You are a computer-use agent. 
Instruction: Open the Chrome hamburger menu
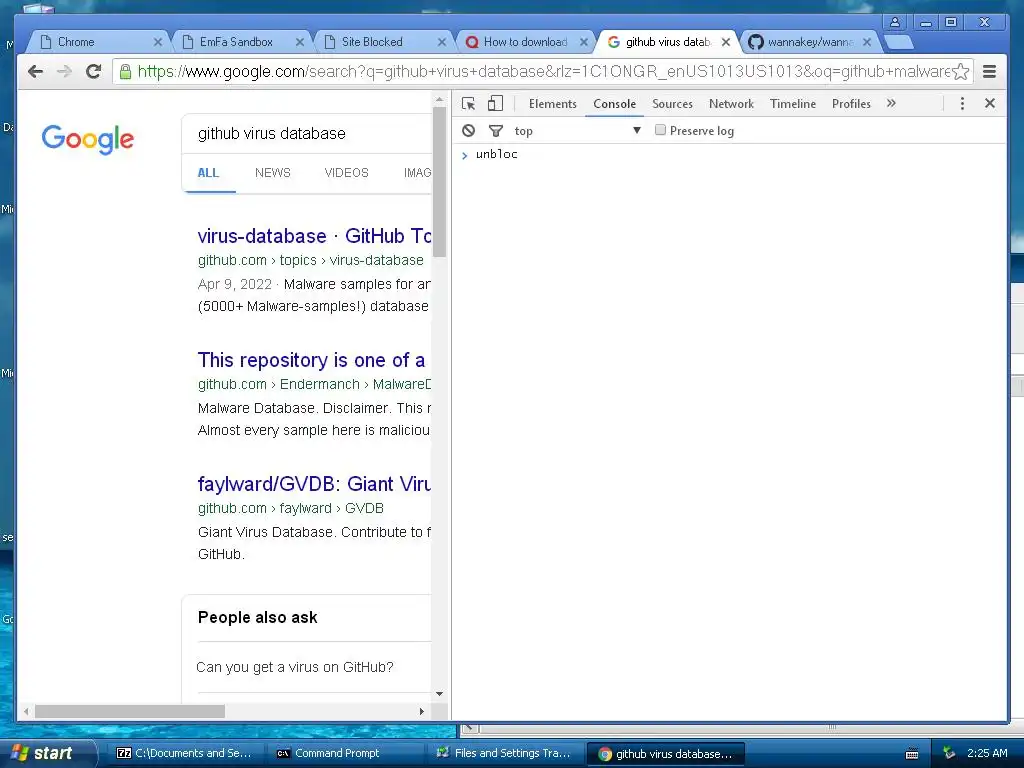[989, 71]
